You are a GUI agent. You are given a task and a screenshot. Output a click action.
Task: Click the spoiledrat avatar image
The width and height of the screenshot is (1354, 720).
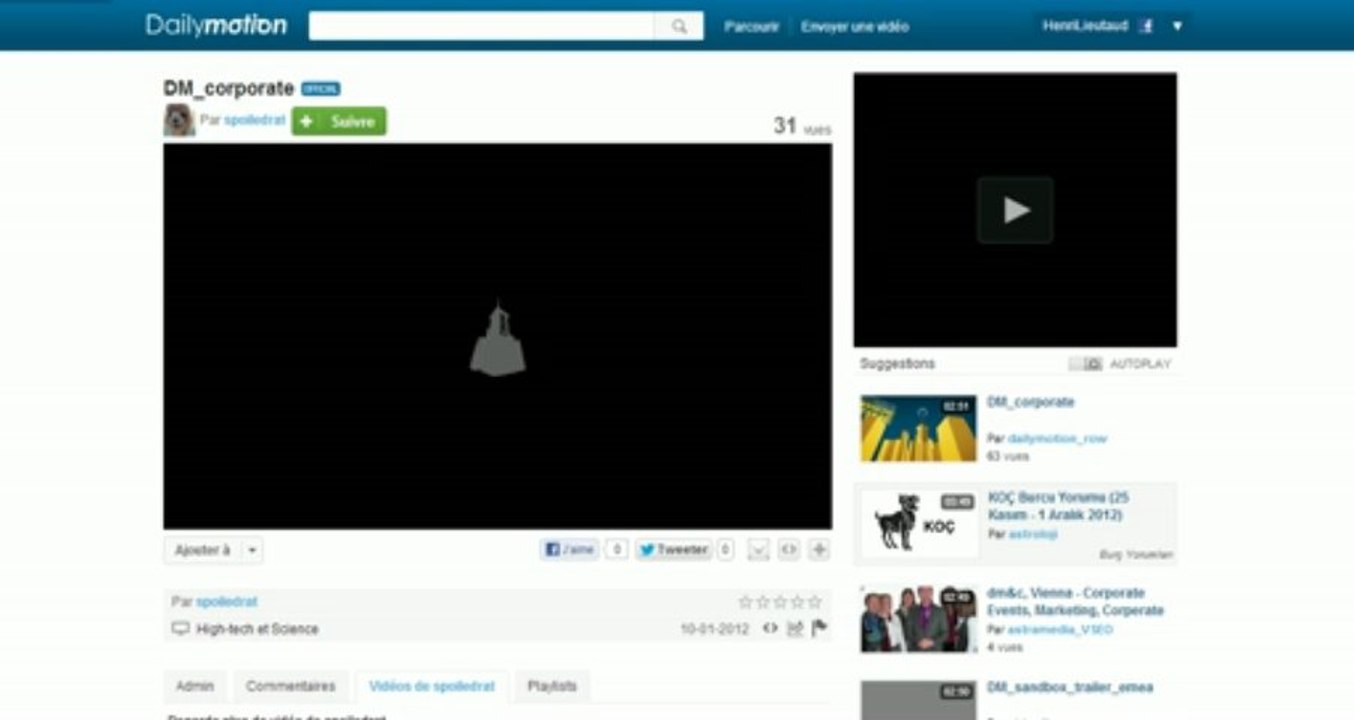(179, 120)
